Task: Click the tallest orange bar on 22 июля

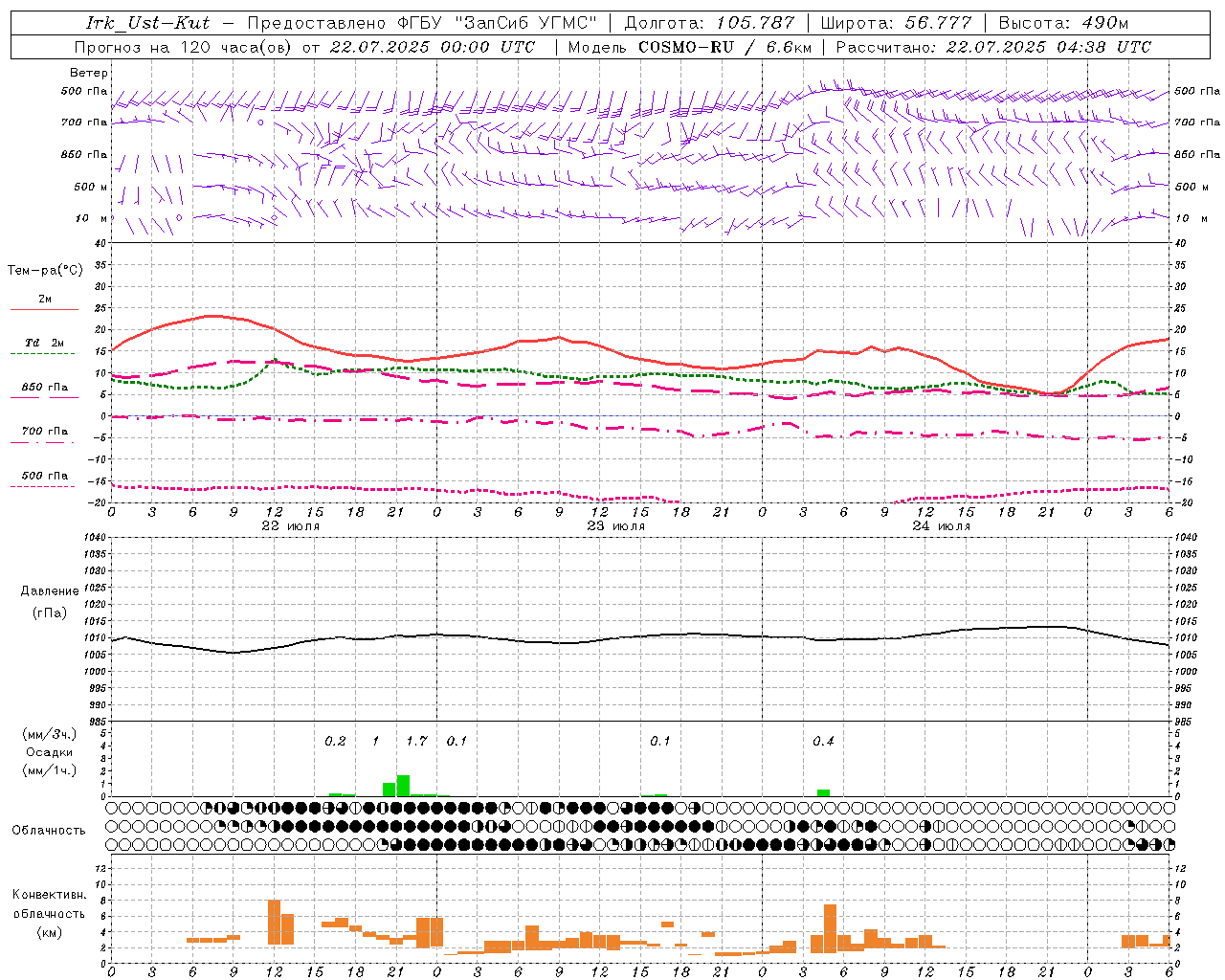Action: (x=274, y=923)
